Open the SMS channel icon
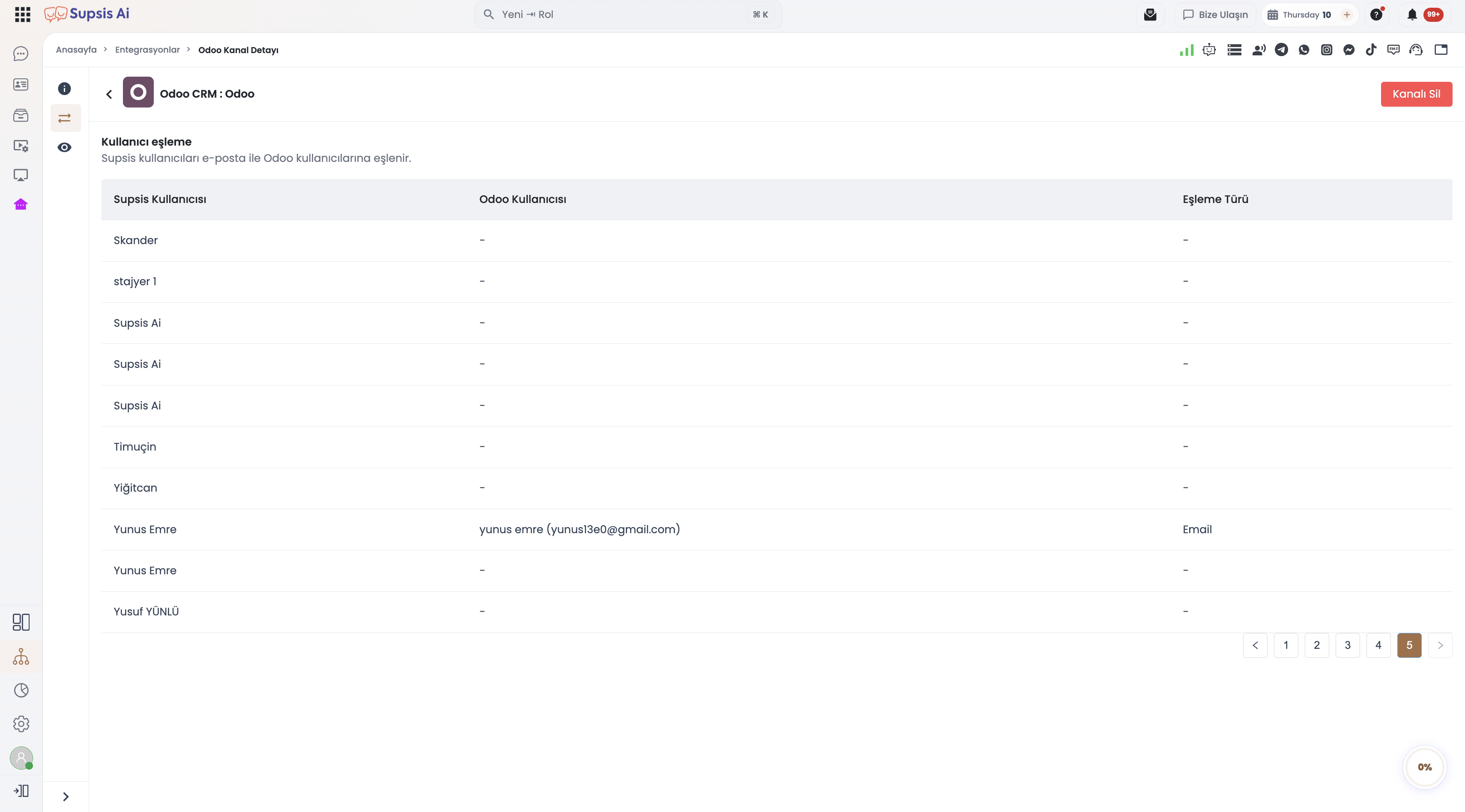 click(x=1393, y=50)
